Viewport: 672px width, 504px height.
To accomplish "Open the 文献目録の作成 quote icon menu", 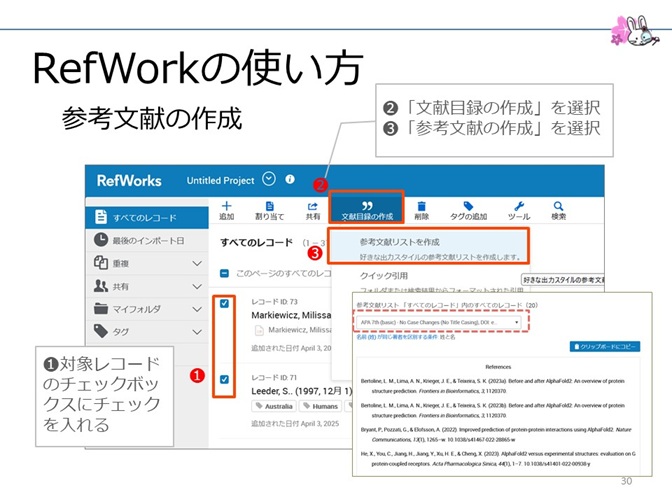I will point(367,206).
